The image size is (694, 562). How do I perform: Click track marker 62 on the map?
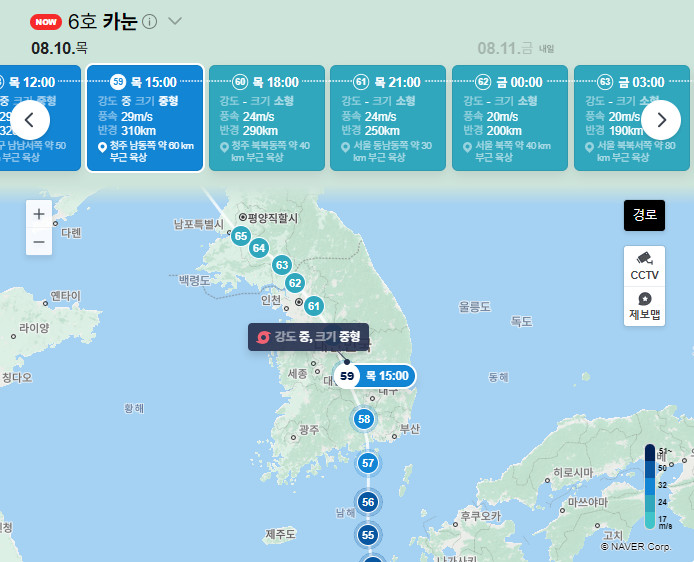coord(295,283)
